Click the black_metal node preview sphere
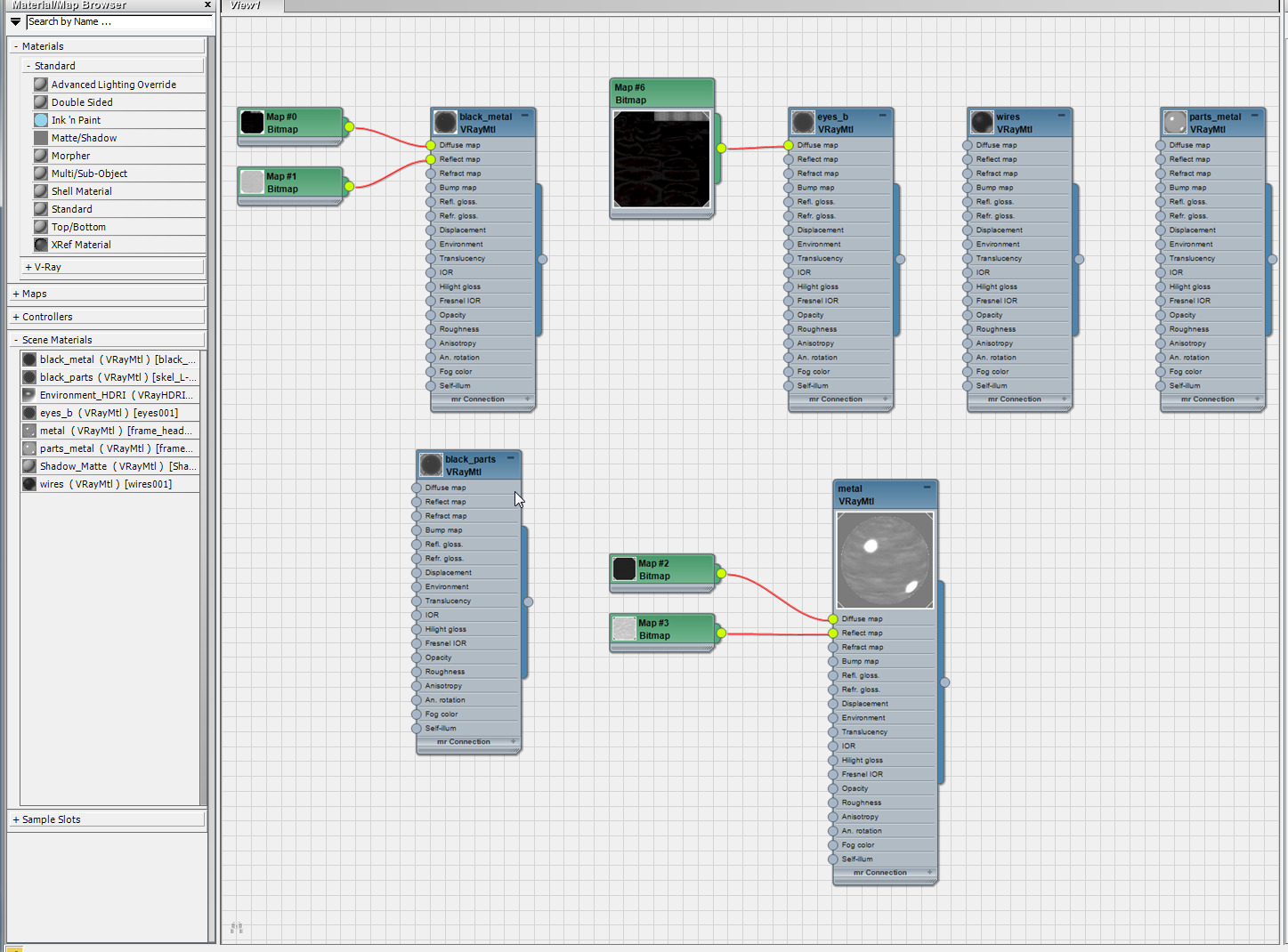This screenshot has width=1288, height=952. (x=445, y=123)
